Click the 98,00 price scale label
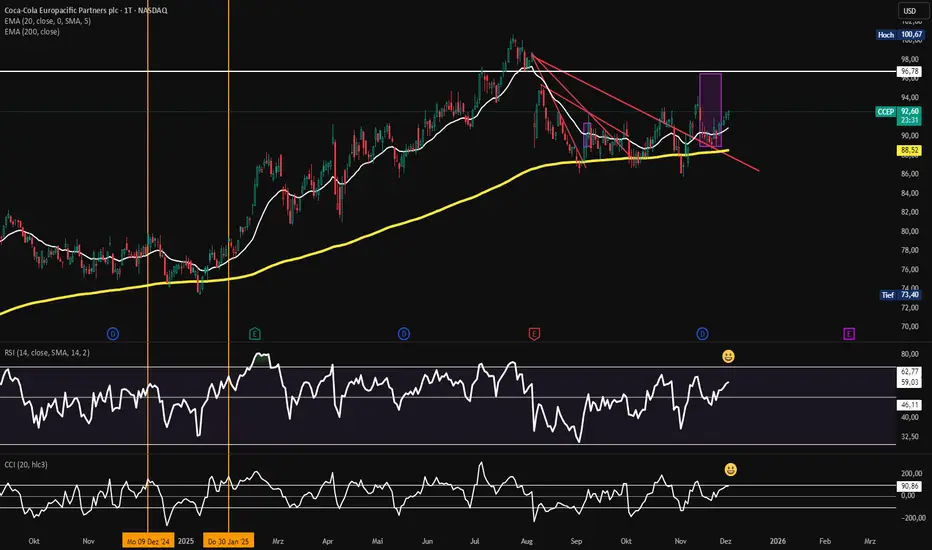Screen dimensions: 932x550 click(x=910, y=59)
